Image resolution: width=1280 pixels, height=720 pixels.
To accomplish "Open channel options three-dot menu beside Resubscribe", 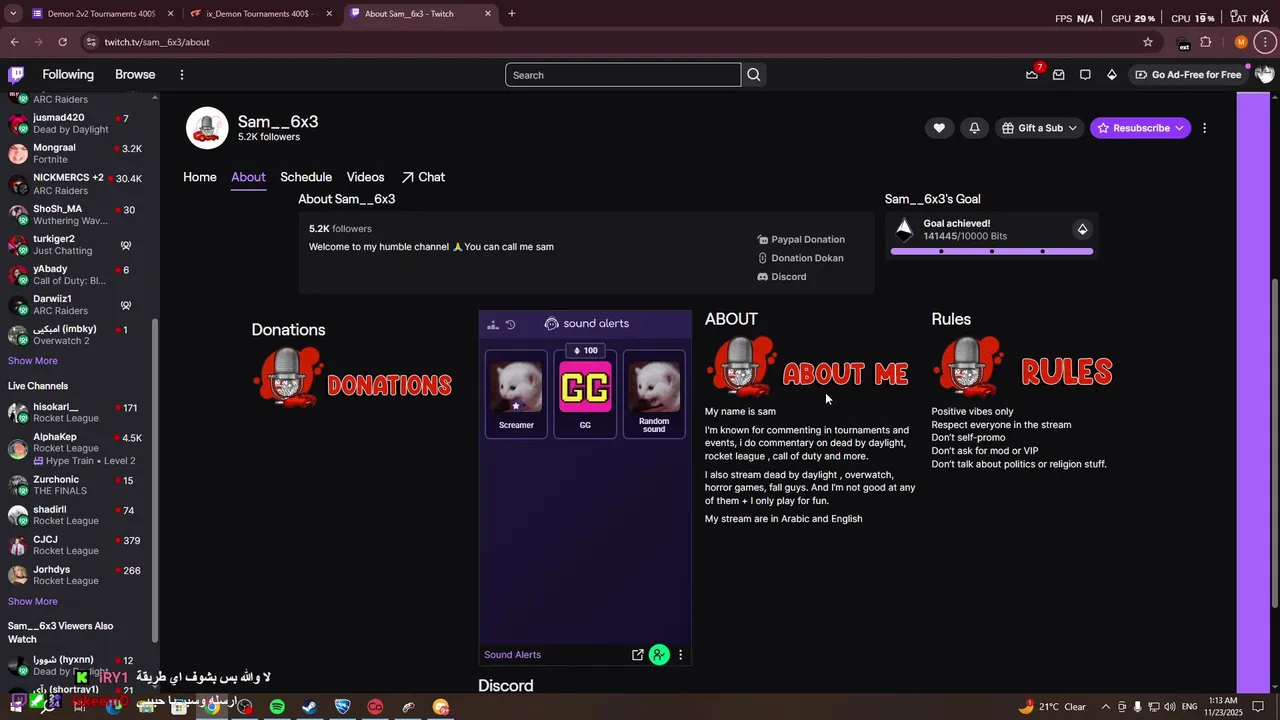I will click(1204, 128).
